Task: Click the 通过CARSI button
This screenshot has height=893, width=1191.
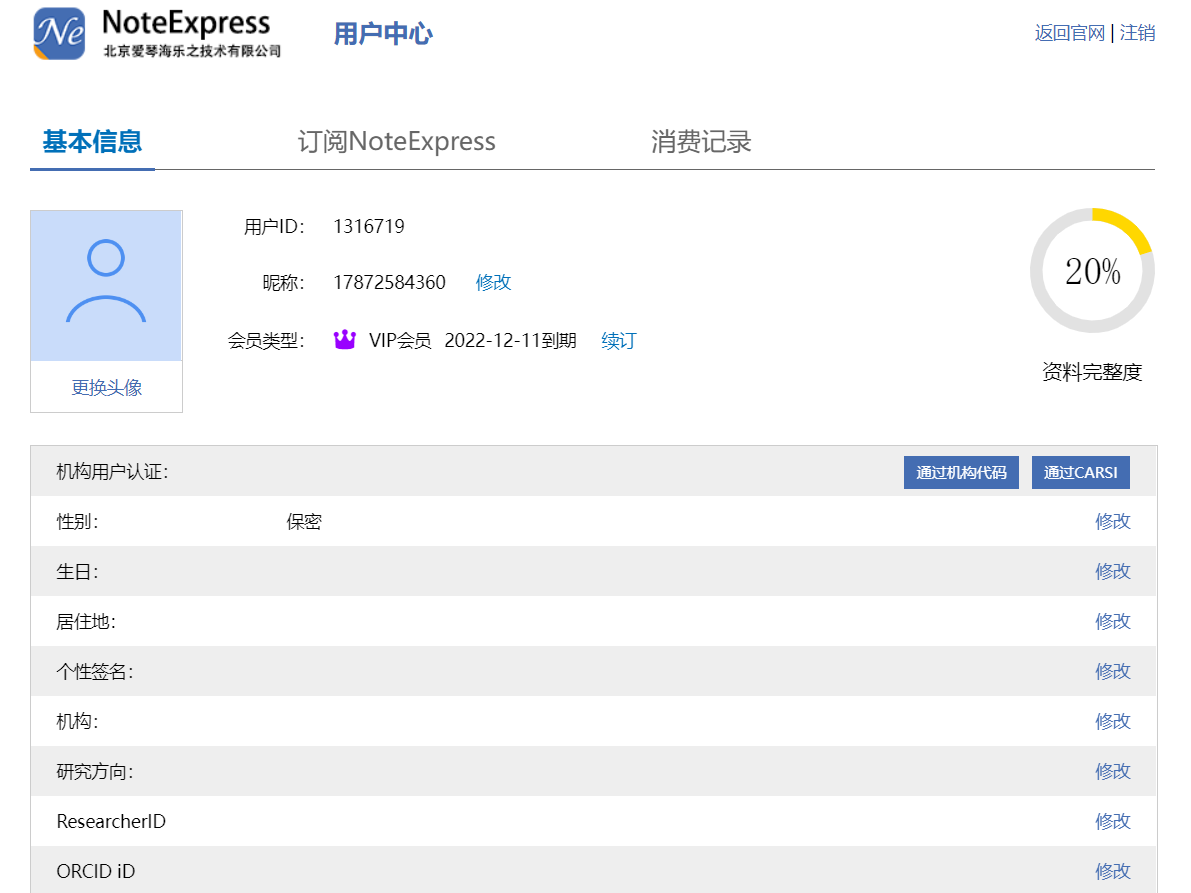Action: coord(1080,472)
